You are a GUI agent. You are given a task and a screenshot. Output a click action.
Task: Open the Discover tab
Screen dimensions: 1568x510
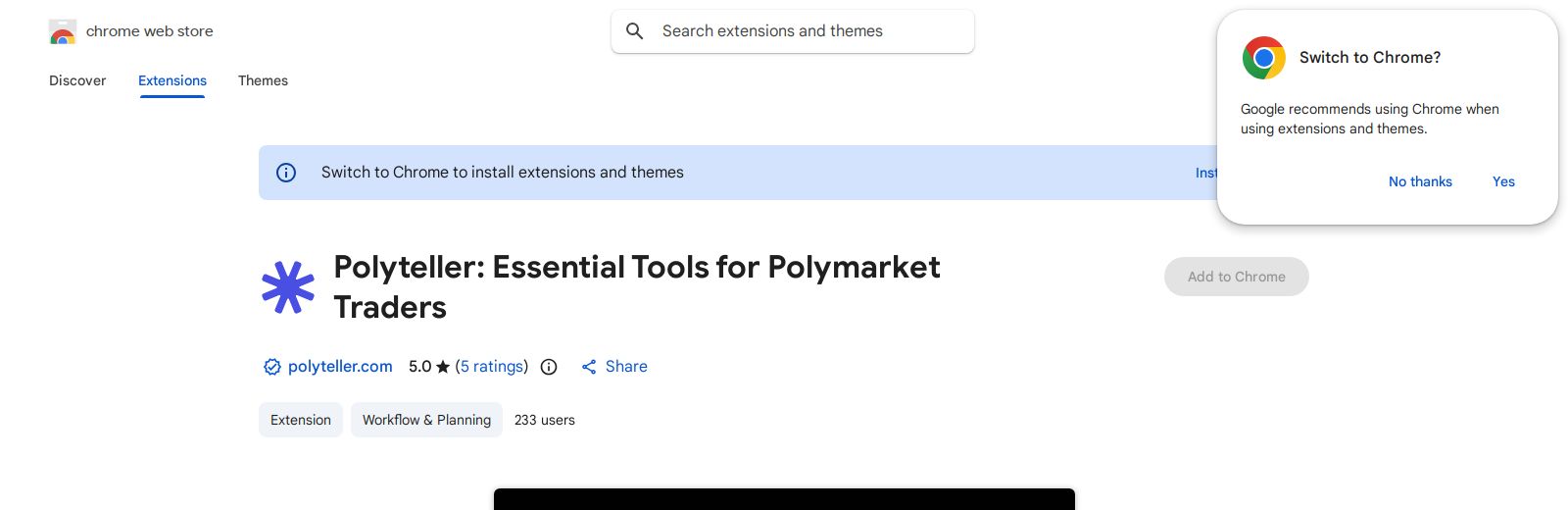coord(77,80)
